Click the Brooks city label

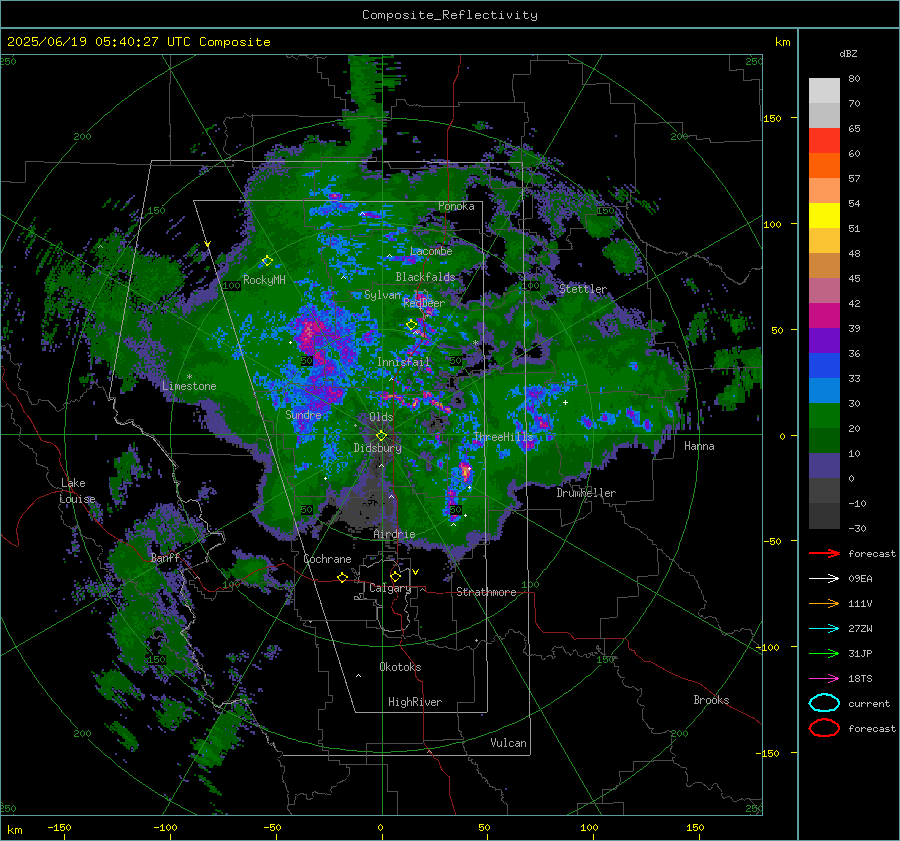coord(711,700)
